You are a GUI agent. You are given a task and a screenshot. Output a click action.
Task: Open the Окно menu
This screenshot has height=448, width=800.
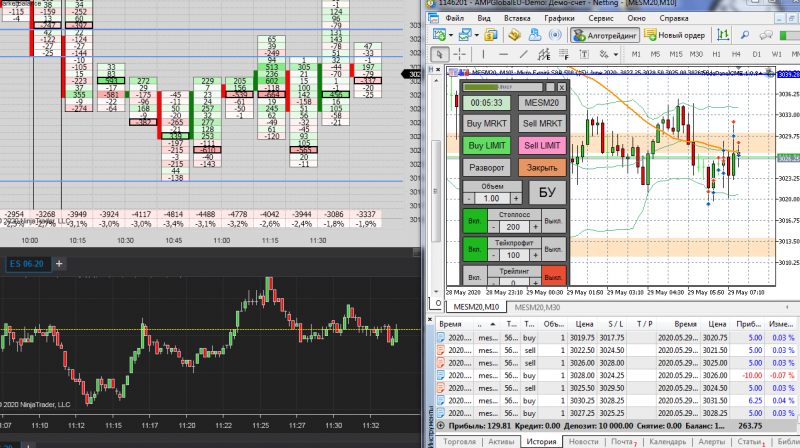click(636, 18)
